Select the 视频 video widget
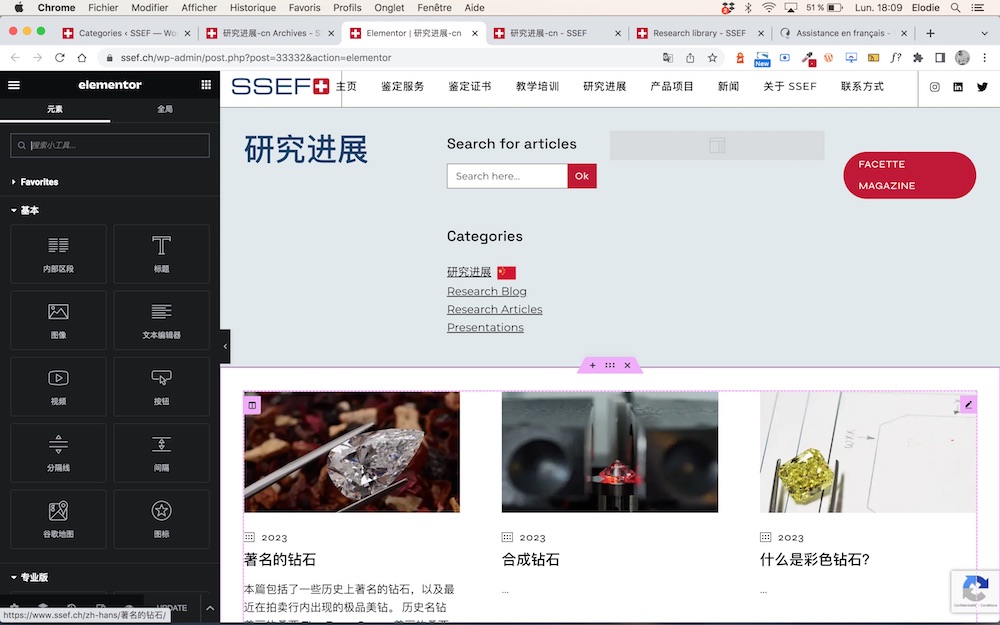The height and width of the screenshot is (625, 1000). 59,386
